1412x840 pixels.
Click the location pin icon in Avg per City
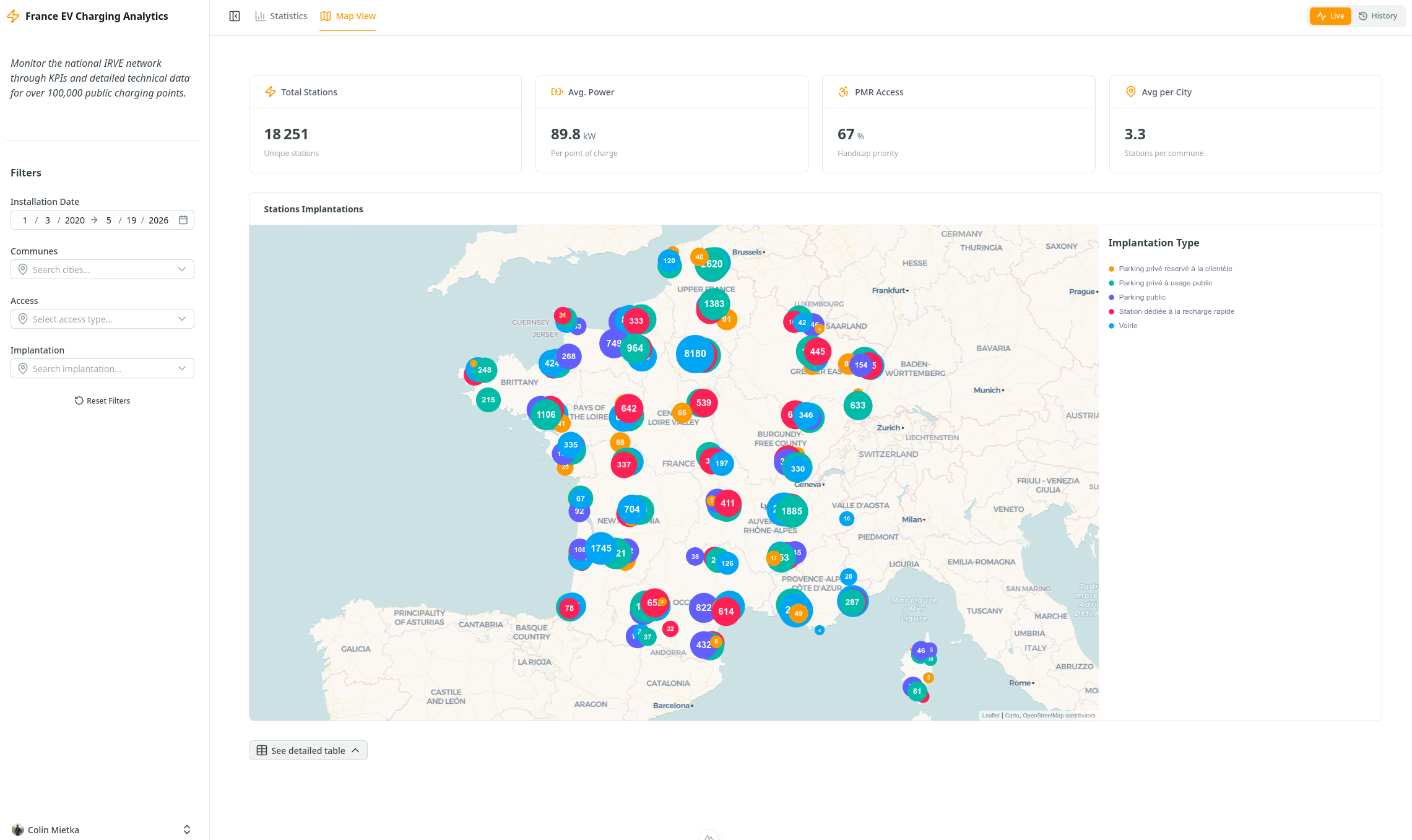coord(1130,92)
